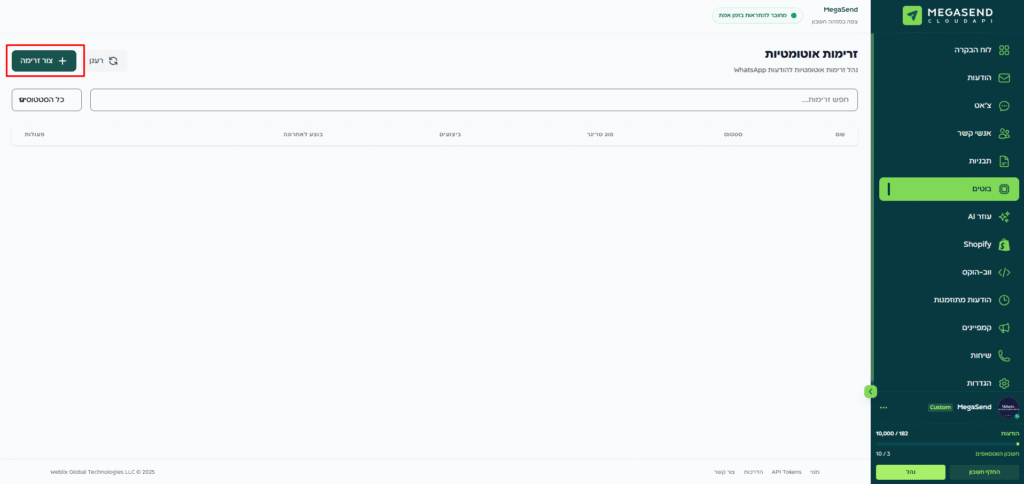Image resolution: width=1024 pixels, height=484 pixels.
Task: Open ווב-הוקס via its code brackets icon
Action: pyautogui.click(x=1004, y=272)
